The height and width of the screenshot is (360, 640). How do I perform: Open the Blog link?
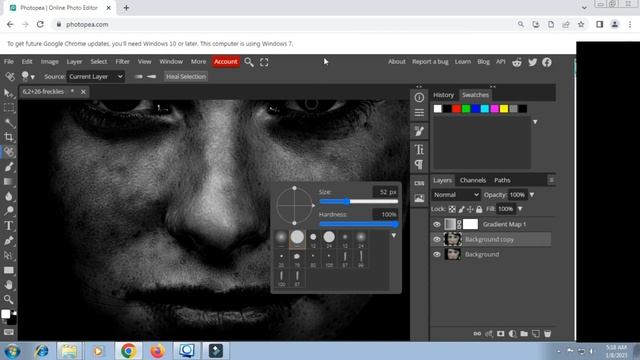coord(483,62)
